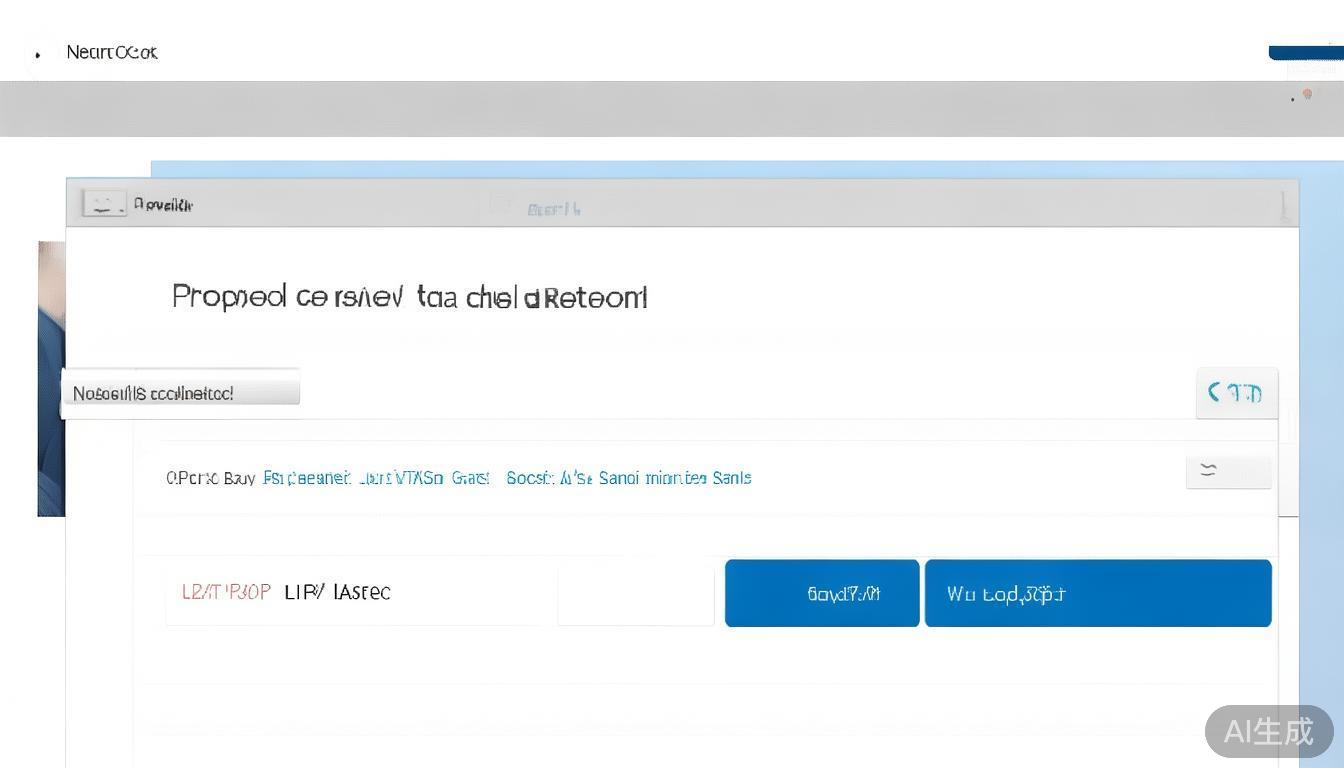Screen dimensions: 1344x768
Task: Click the gray tooltip label on the left edge
Action: [180, 393]
